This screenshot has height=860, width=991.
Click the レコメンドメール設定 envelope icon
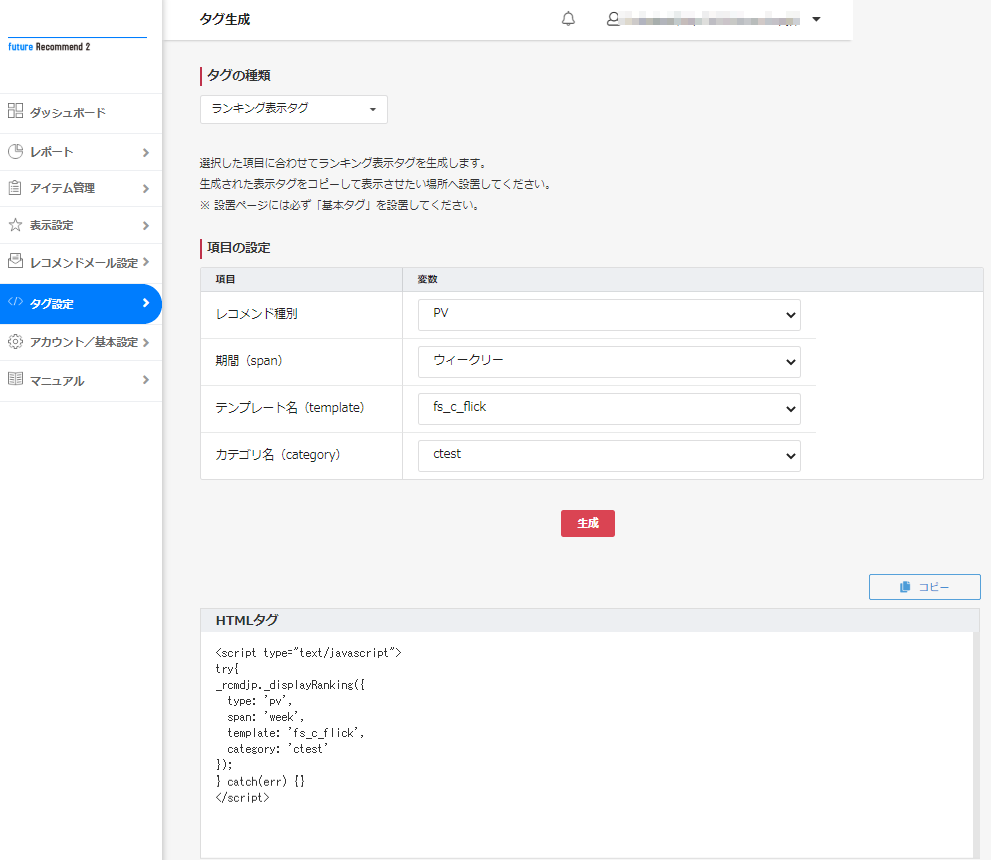tap(15, 260)
